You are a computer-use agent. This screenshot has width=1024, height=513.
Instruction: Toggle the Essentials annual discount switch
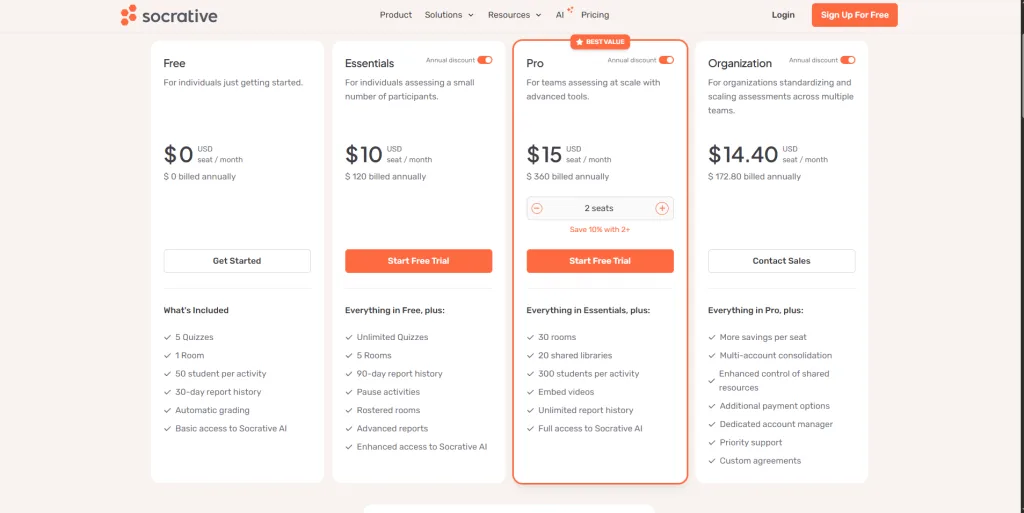click(x=485, y=60)
